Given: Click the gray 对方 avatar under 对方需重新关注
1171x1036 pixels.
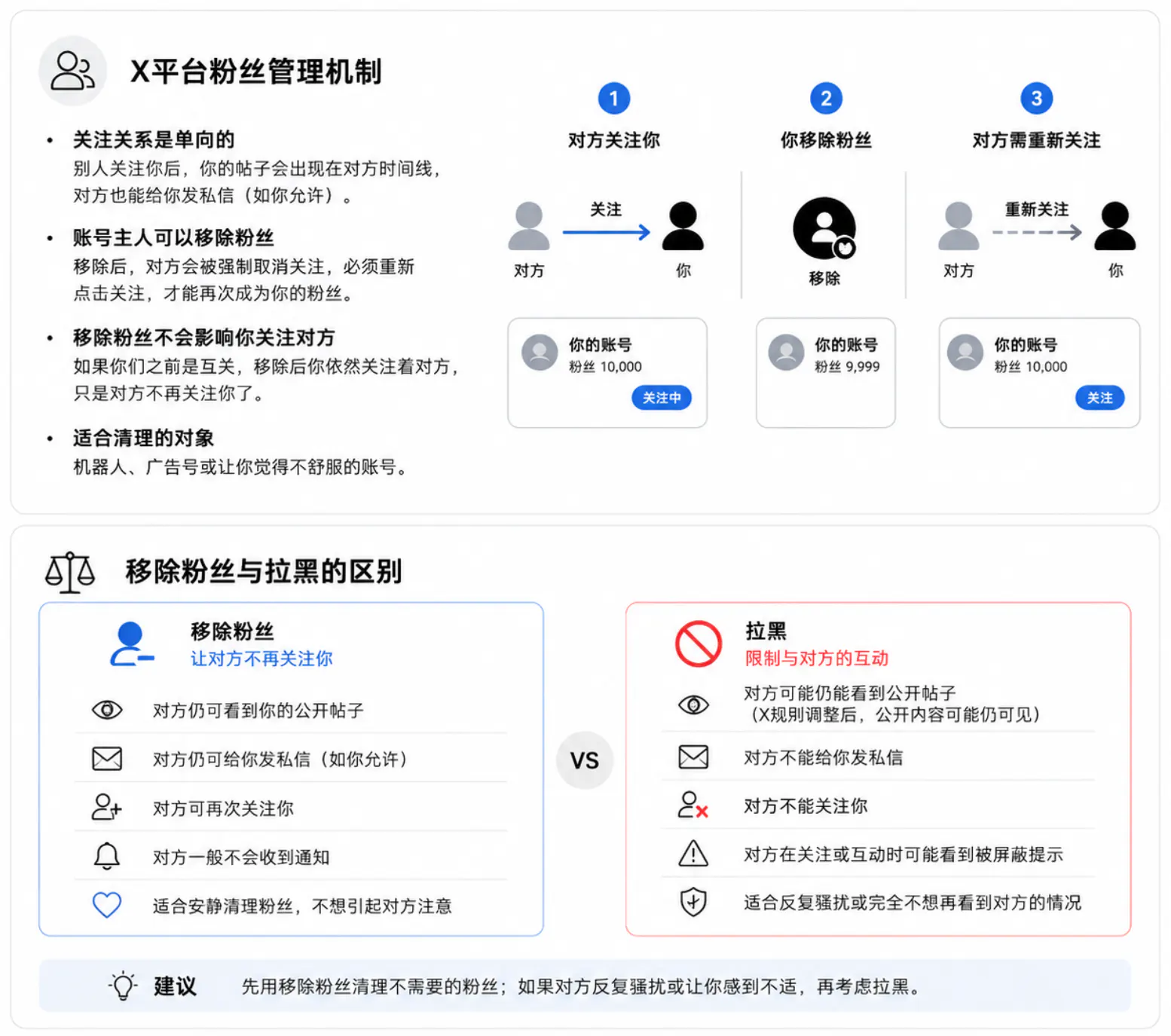Looking at the screenshot, I should (959, 226).
